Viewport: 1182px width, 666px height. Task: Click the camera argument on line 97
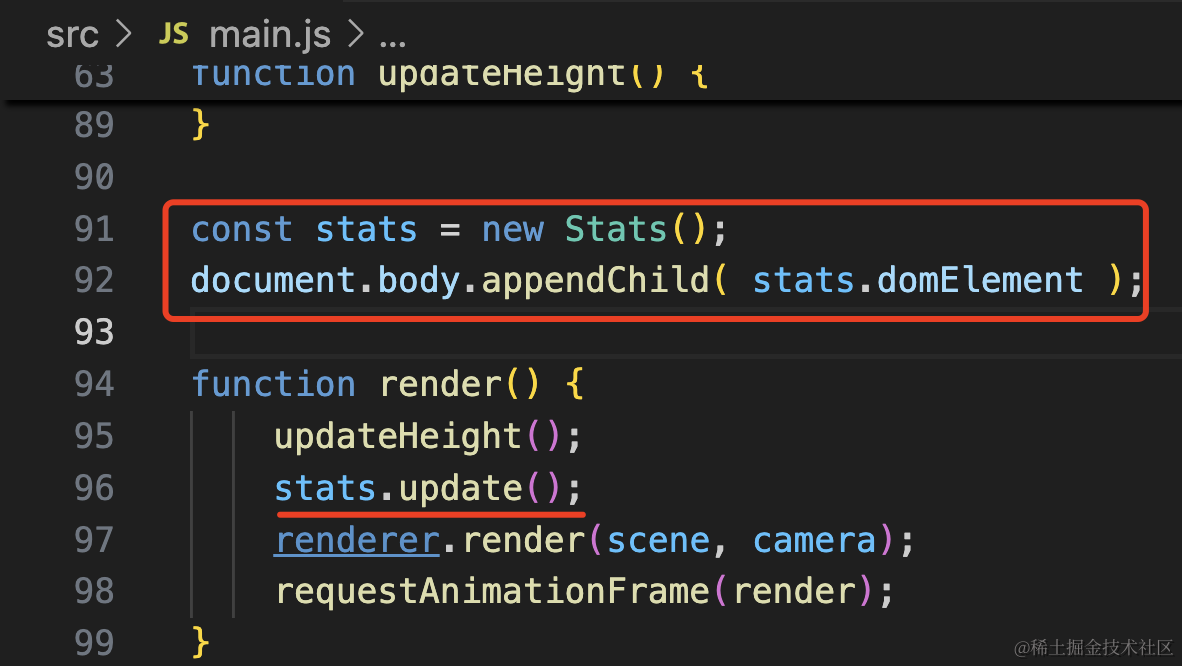coord(814,540)
